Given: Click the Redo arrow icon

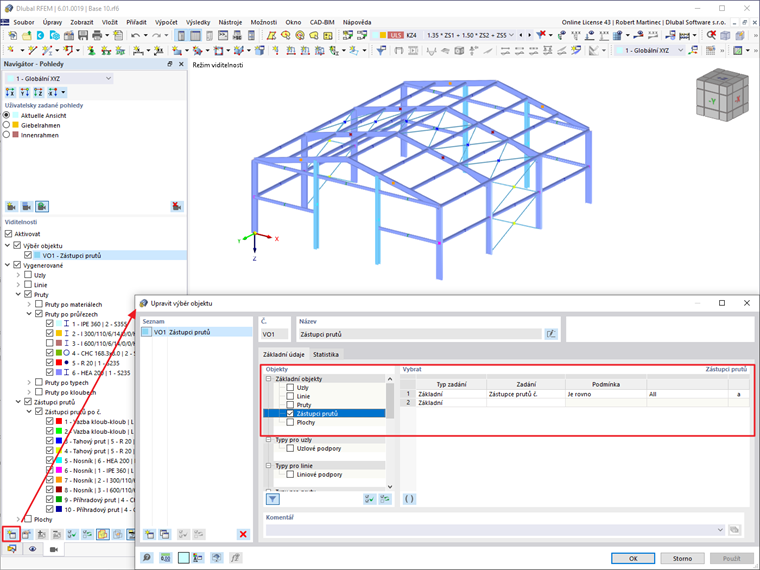Looking at the screenshot, I should [x=156, y=35].
